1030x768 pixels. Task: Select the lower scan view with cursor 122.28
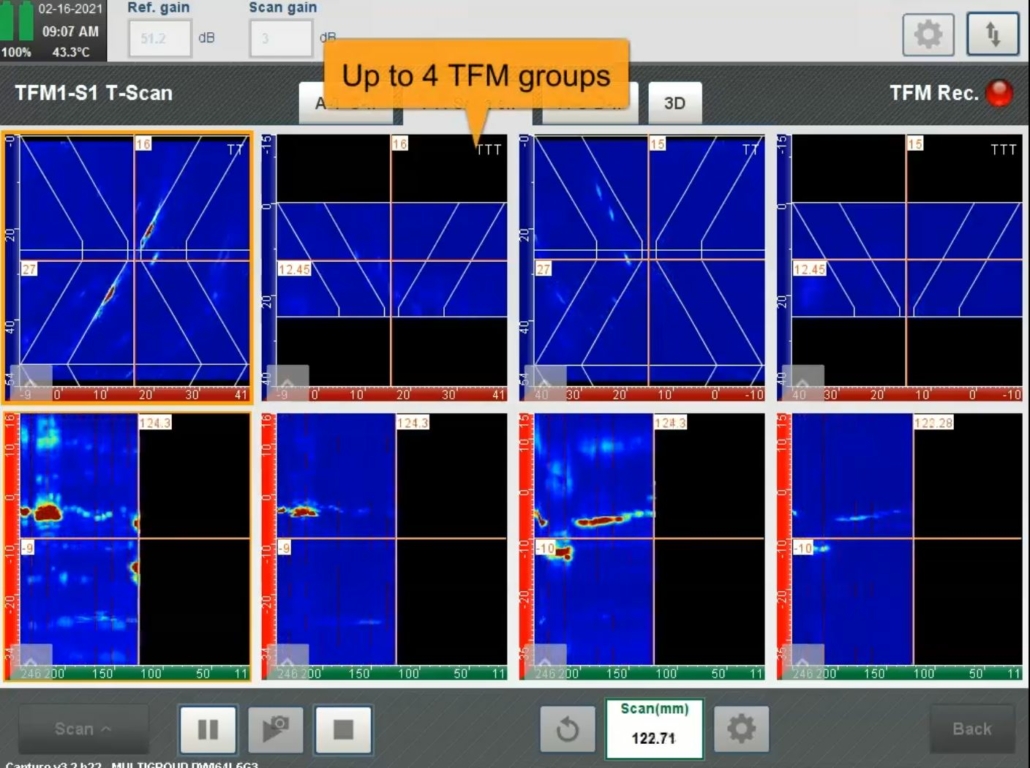900,546
